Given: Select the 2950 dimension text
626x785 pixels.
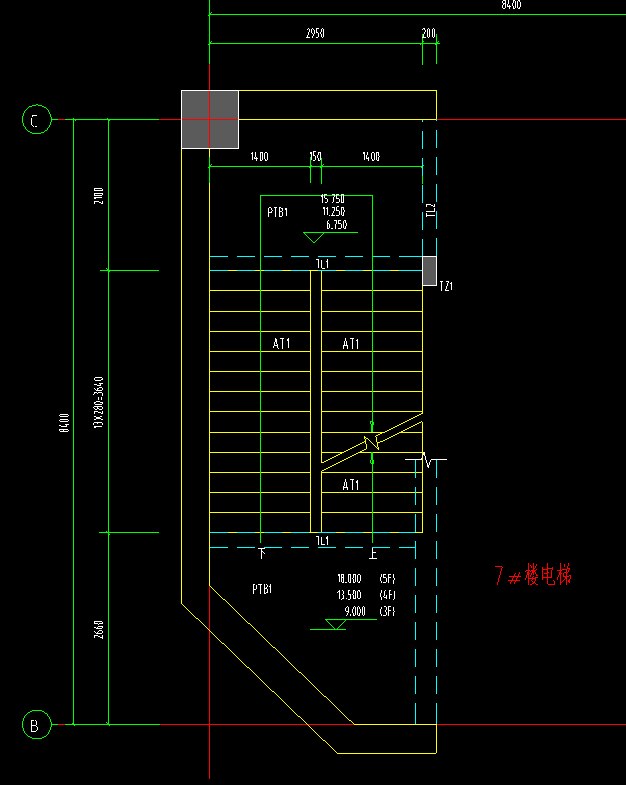Looking at the screenshot, I should 315,34.
